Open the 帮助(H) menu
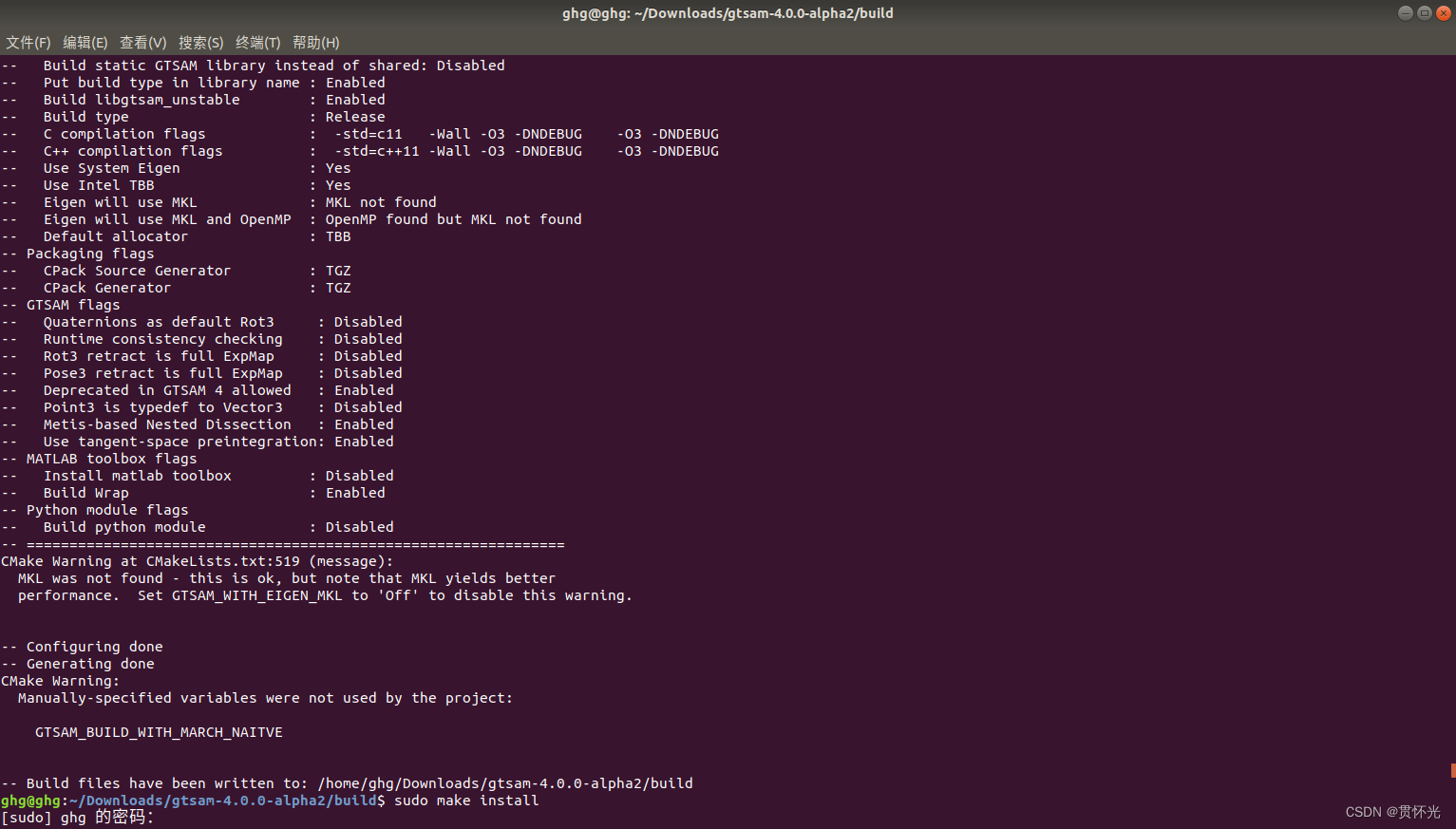This screenshot has height=829, width=1456. tap(315, 43)
